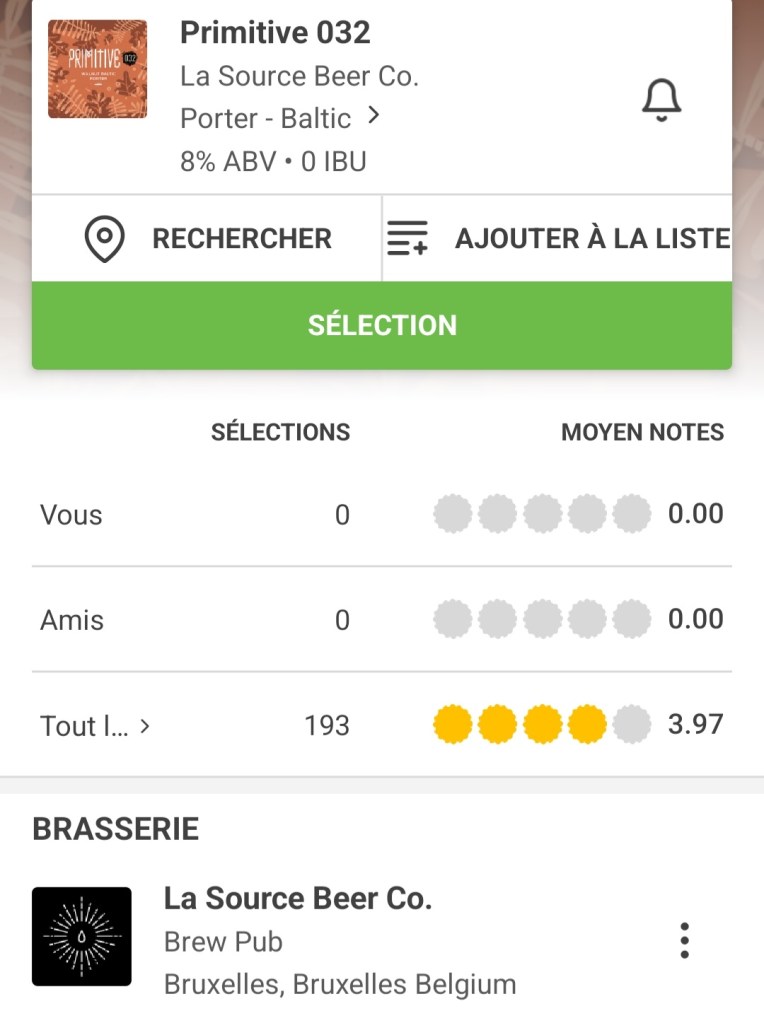Select the Vous row

coord(72,515)
